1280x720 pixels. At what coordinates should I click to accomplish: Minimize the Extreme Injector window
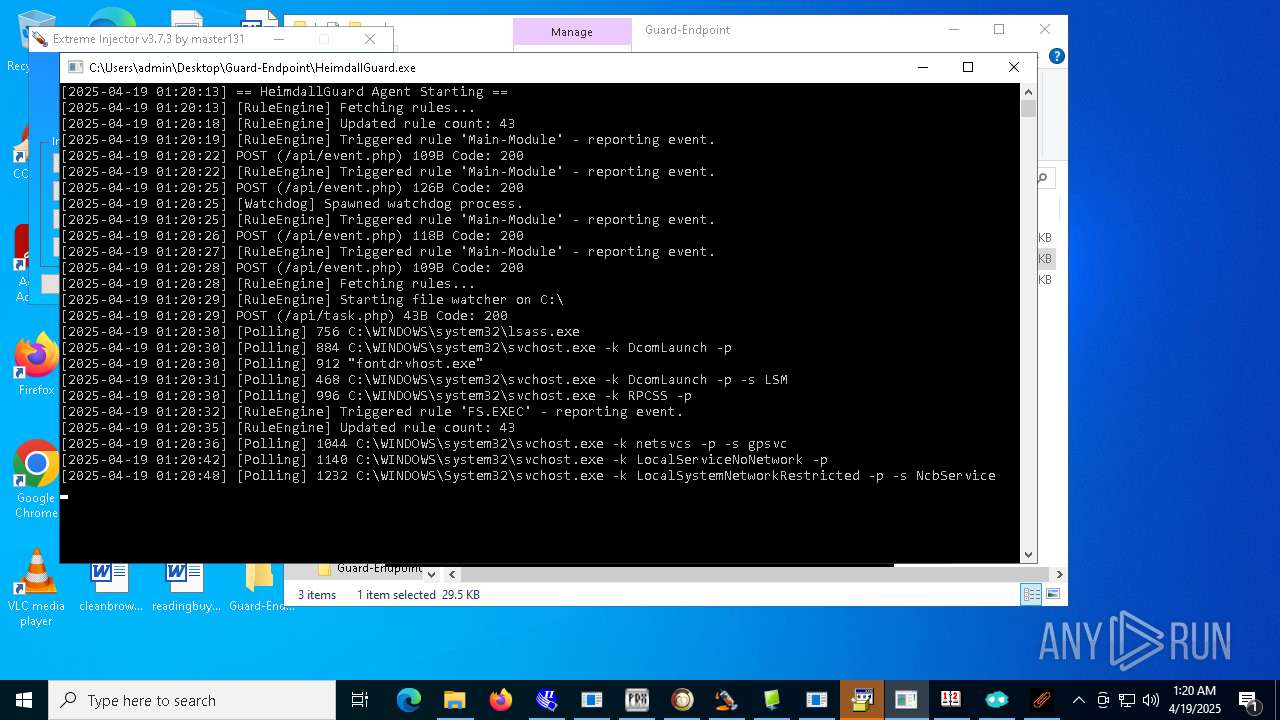click(279, 39)
